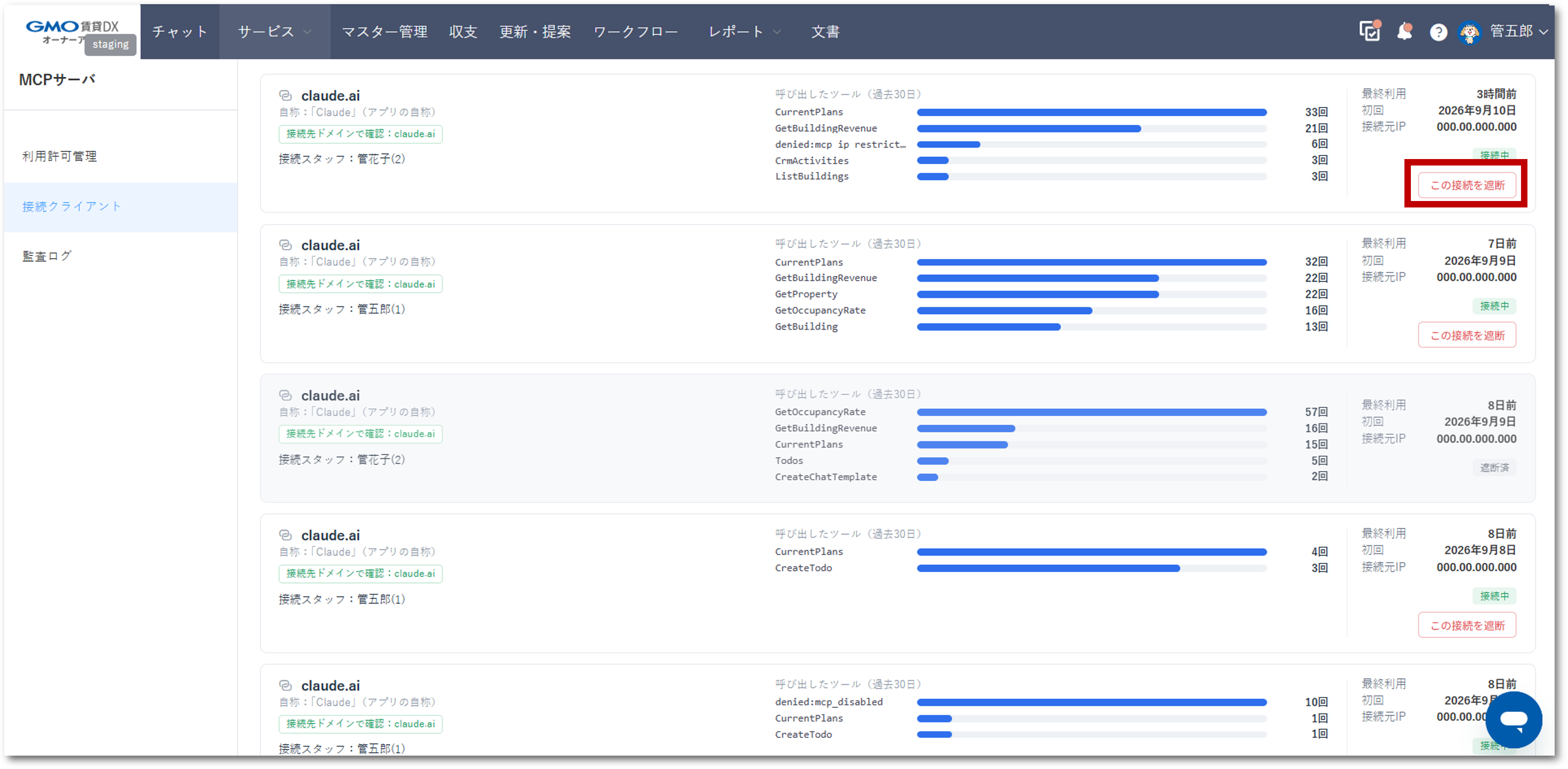The width and height of the screenshot is (1568, 769).
Task: Open the ワークフロー menu item
Action: click(636, 32)
